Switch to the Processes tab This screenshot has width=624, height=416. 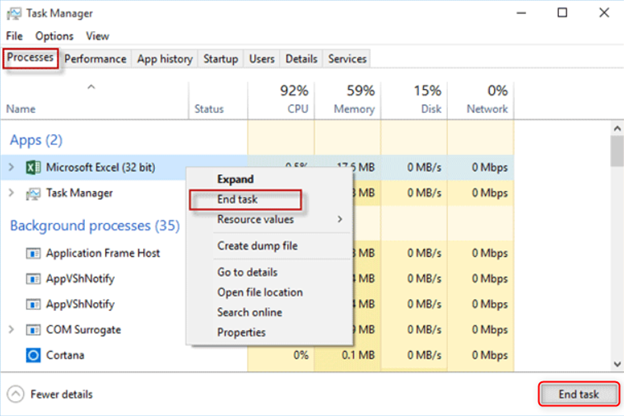[x=30, y=58]
